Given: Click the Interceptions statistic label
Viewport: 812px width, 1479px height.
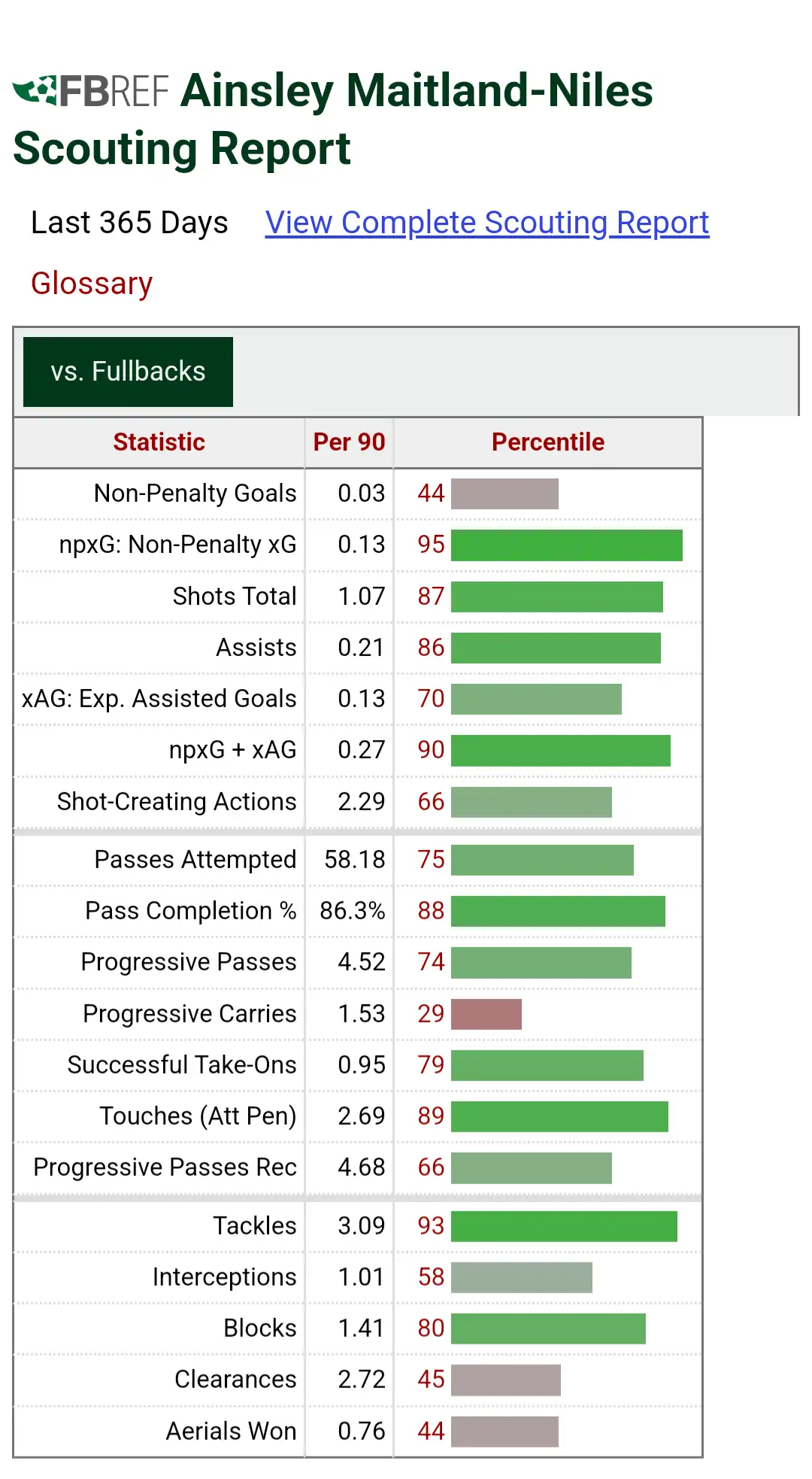Looking at the screenshot, I should (x=224, y=1277).
